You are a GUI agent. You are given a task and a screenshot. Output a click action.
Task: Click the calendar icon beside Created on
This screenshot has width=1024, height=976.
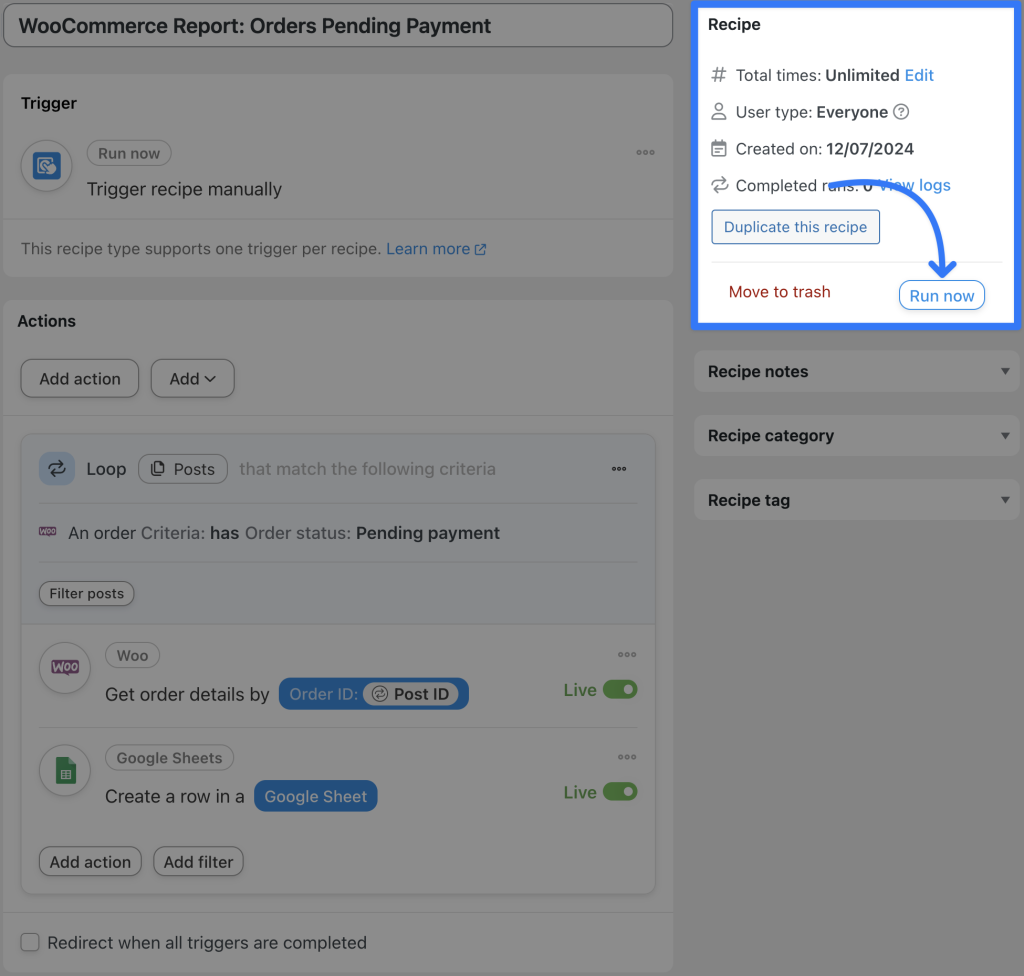[x=718, y=148]
